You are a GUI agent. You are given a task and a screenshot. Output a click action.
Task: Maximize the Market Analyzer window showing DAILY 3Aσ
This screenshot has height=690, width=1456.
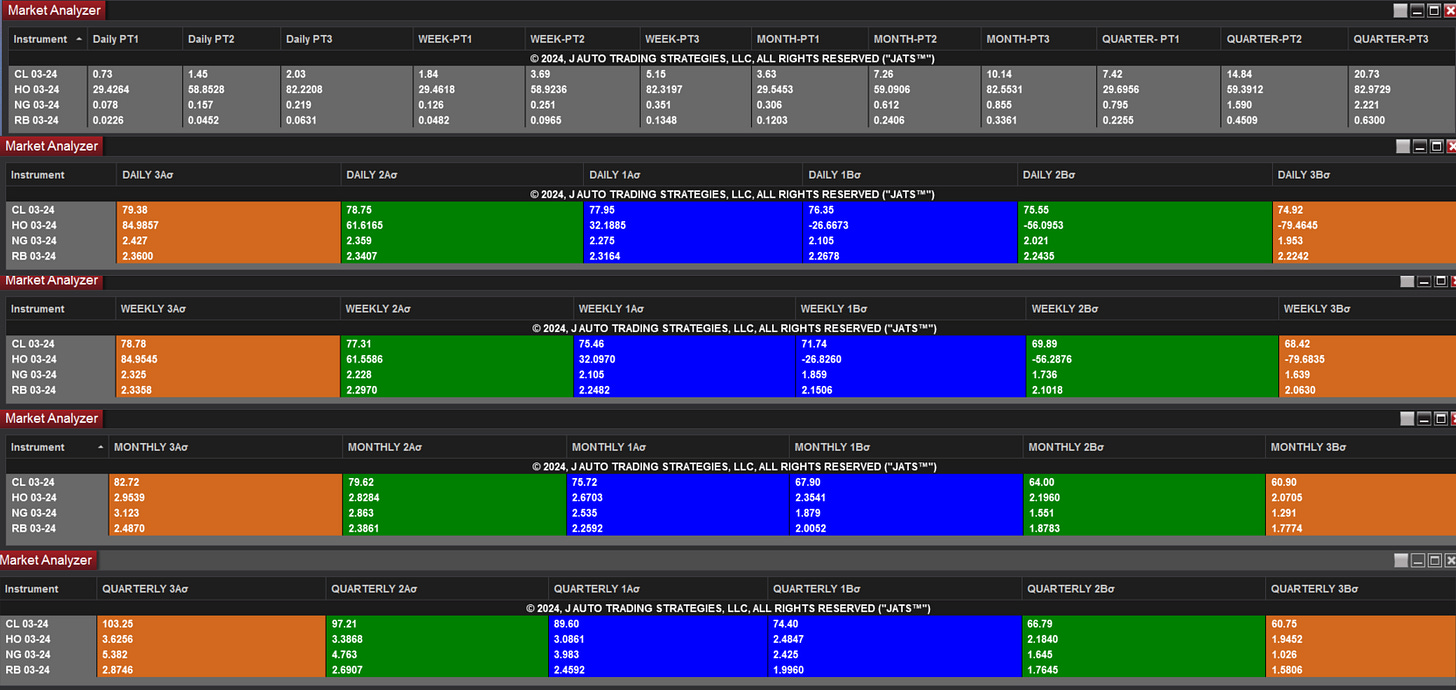1436,146
